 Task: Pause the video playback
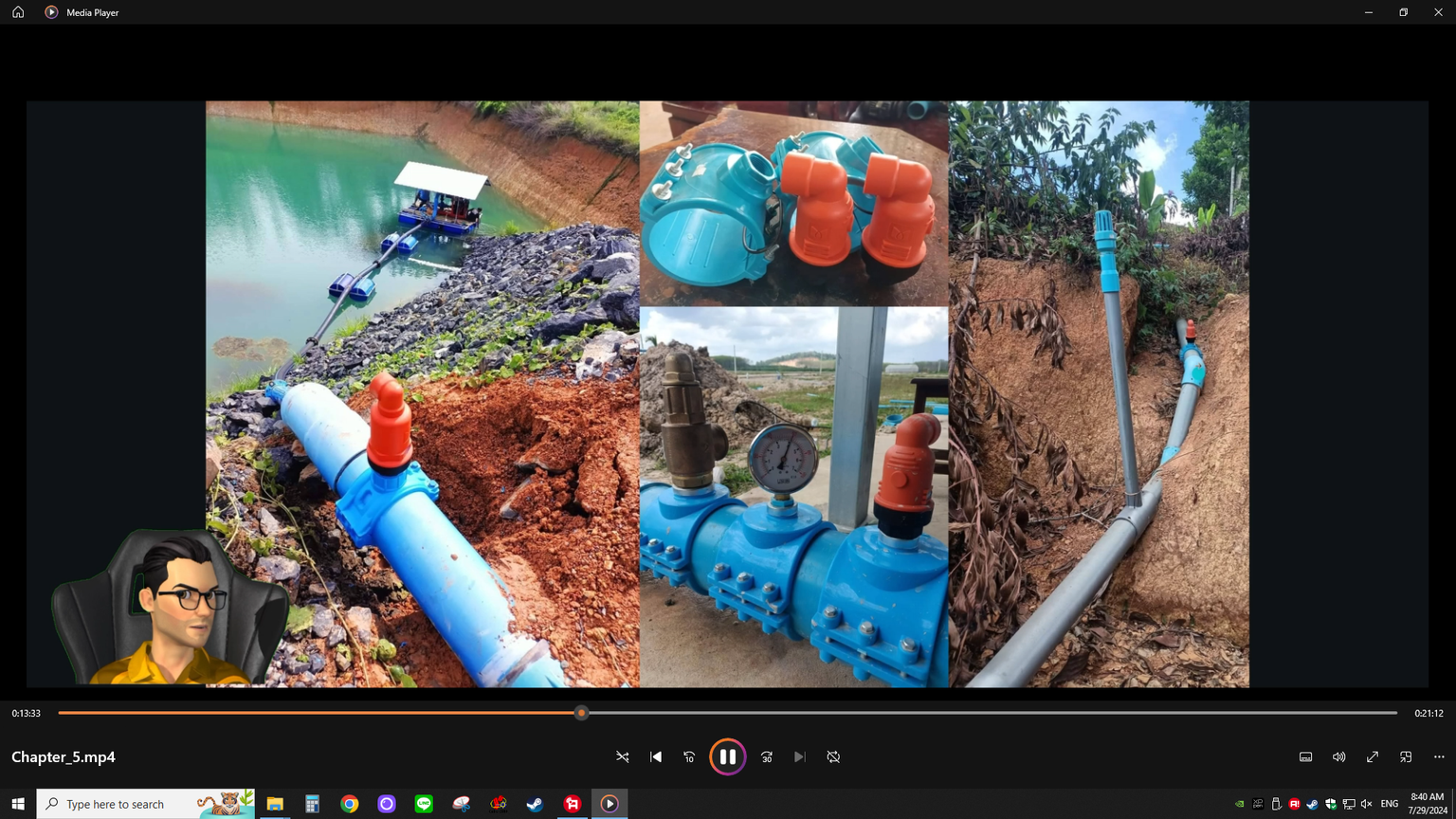727,756
